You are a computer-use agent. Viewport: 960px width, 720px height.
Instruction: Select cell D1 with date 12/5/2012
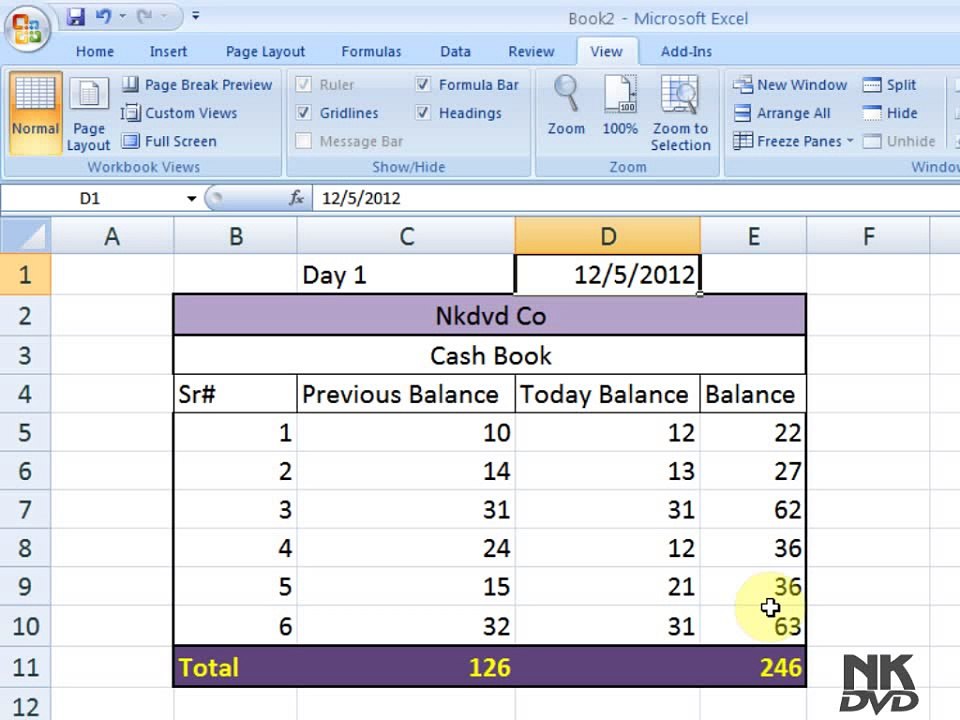[607, 275]
